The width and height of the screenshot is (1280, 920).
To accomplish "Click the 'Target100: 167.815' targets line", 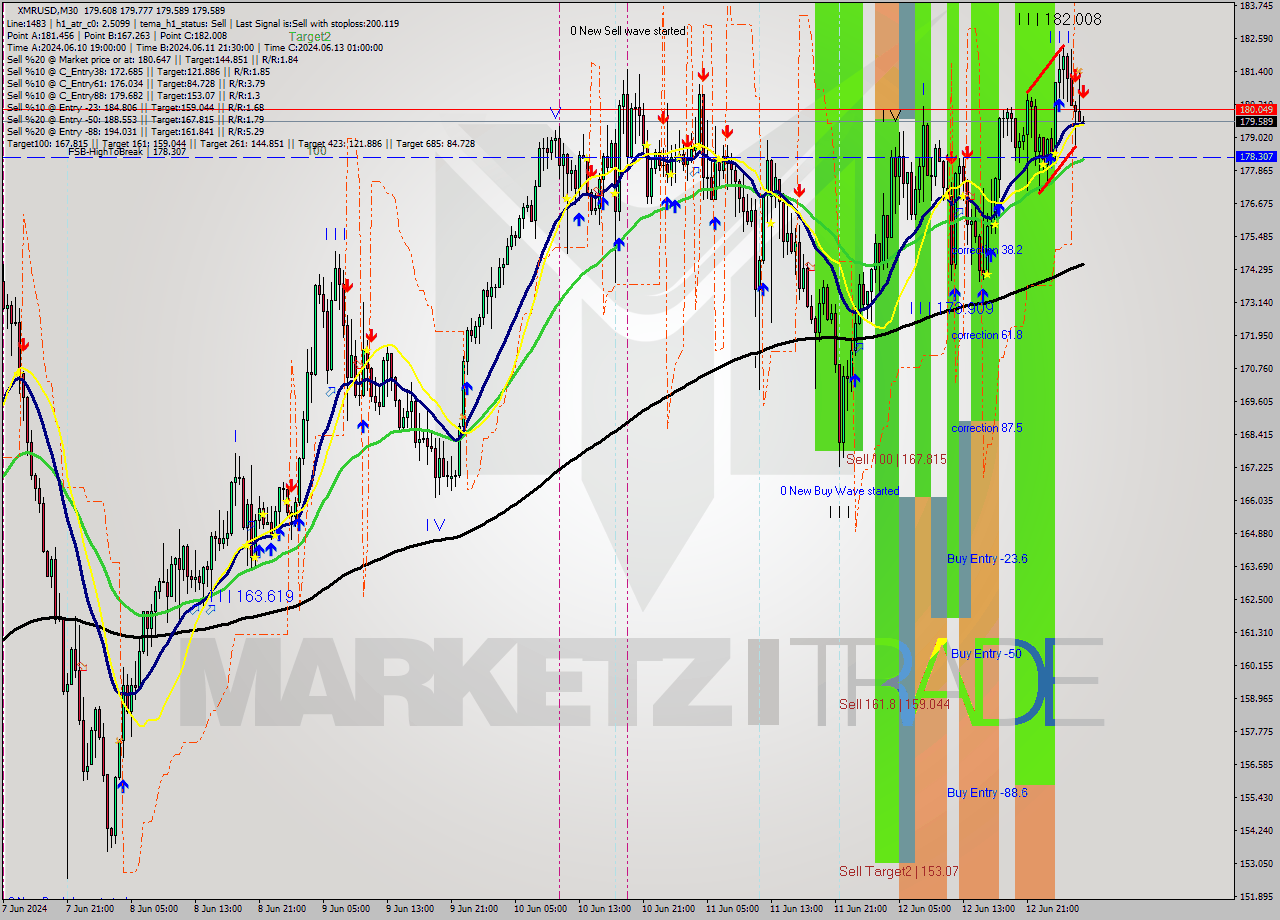I will [240, 143].
